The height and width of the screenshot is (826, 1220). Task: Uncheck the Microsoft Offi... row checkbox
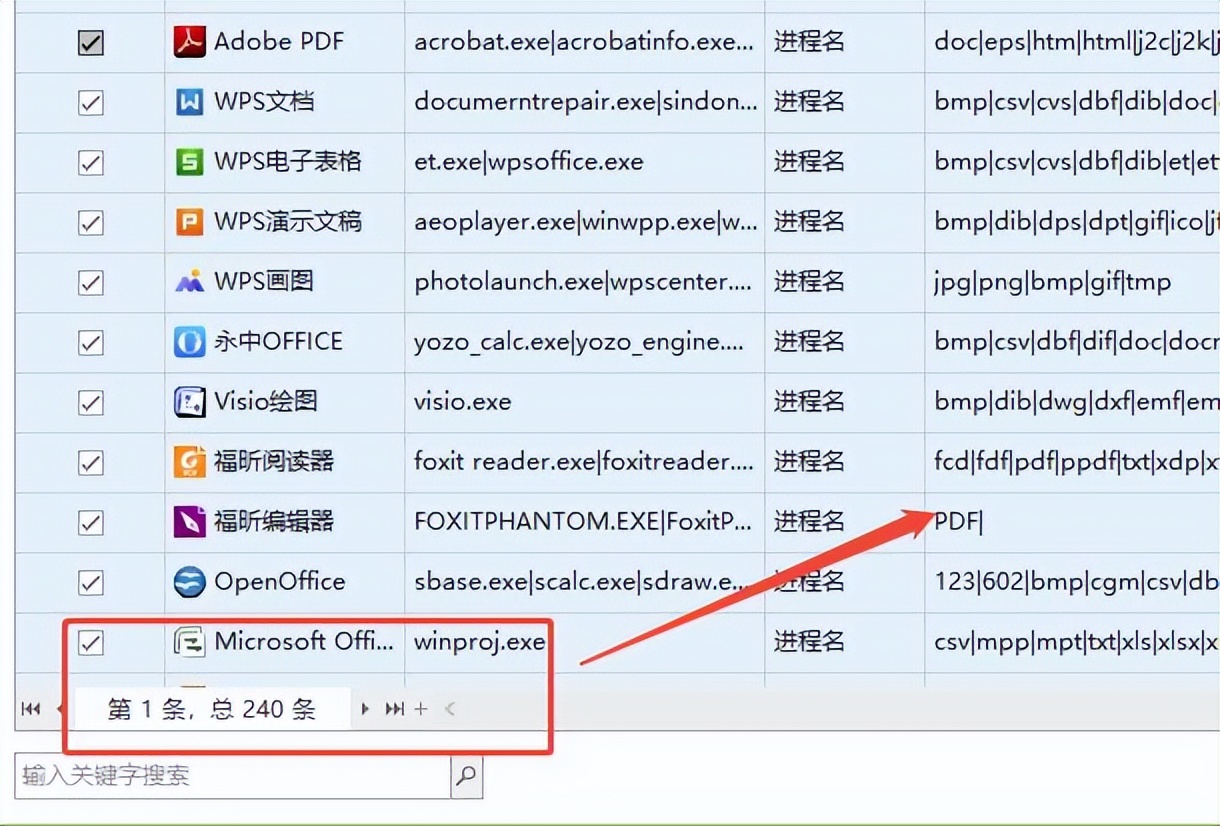point(91,642)
